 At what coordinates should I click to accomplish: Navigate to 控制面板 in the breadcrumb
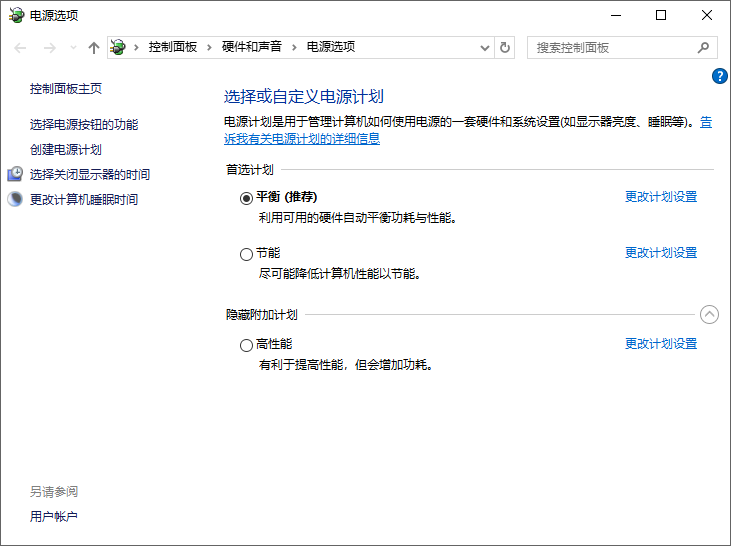pyautogui.click(x=173, y=47)
